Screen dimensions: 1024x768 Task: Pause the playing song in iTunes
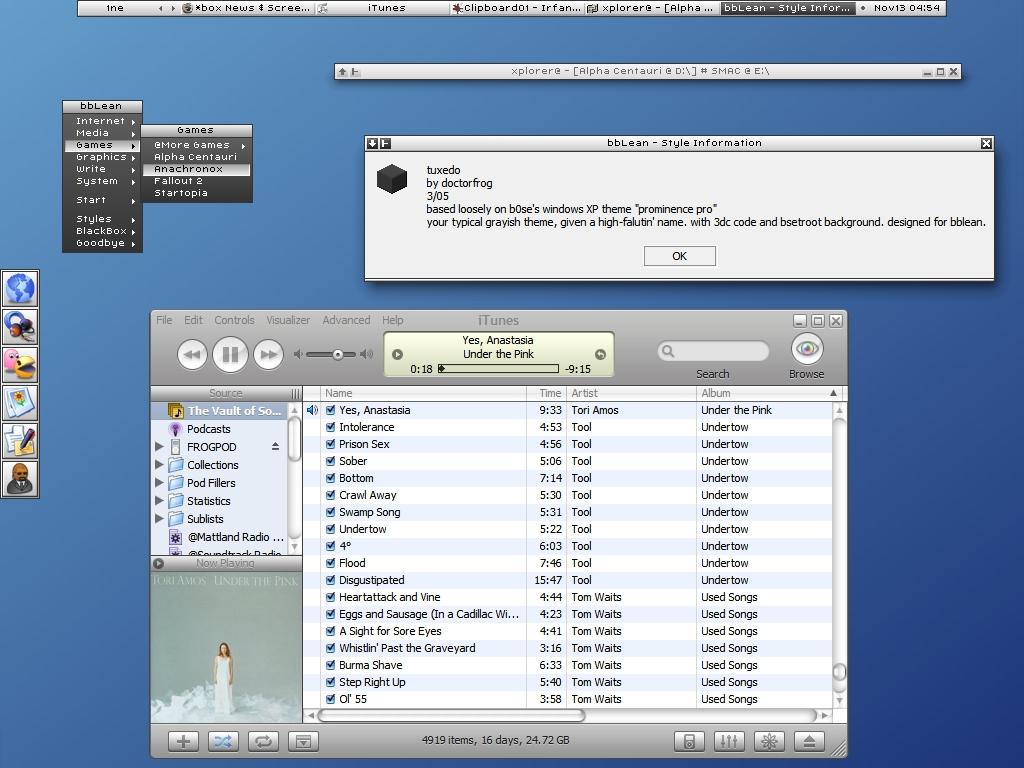click(230, 355)
